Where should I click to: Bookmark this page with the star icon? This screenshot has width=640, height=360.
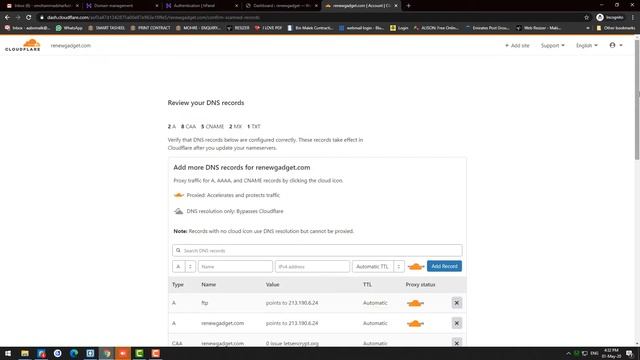coord(587,18)
